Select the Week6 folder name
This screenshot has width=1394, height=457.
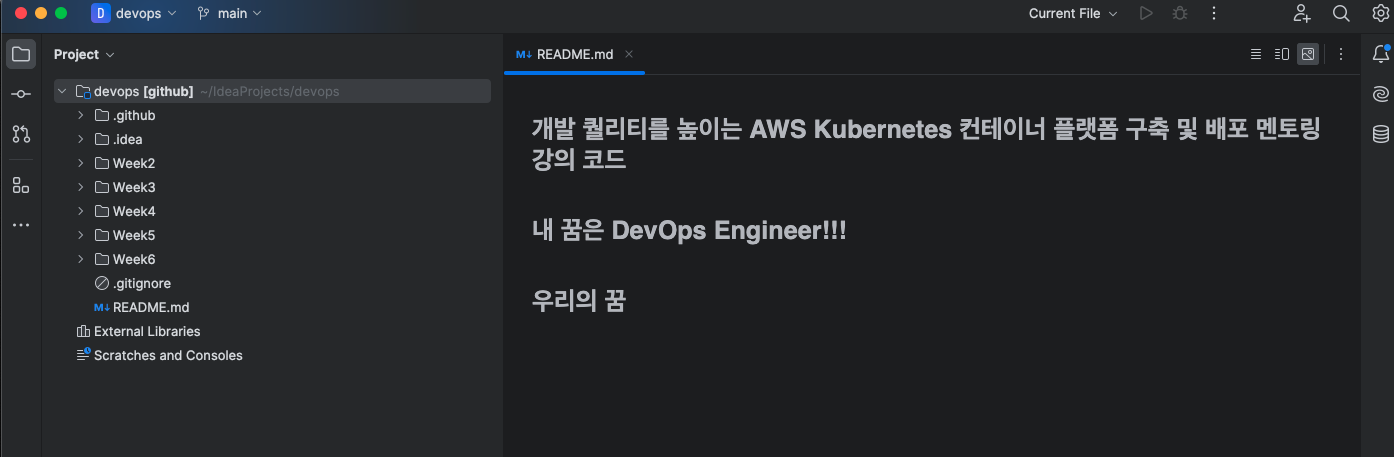coord(134,259)
